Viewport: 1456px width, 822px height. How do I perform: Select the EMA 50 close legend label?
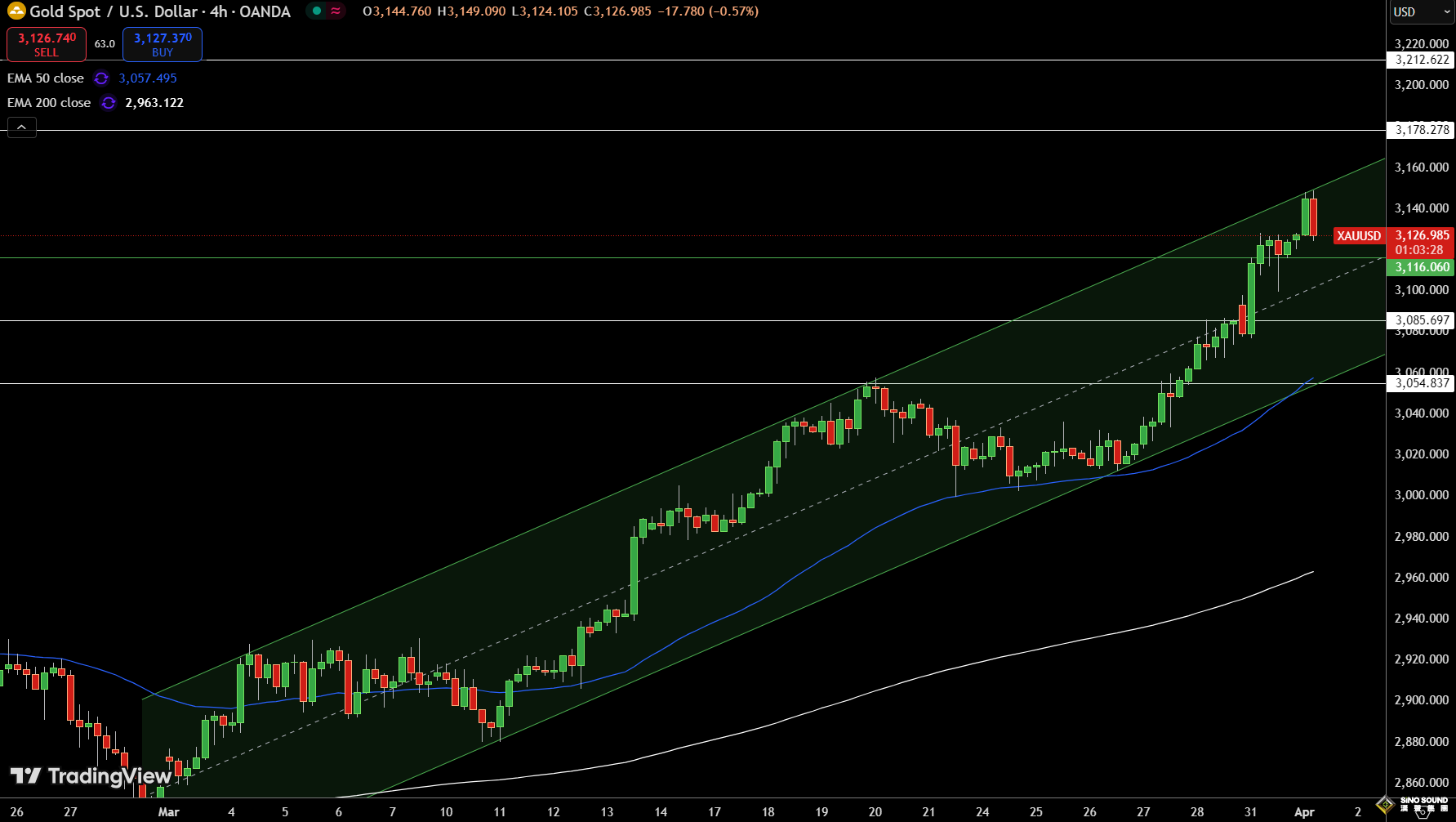point(46,78)
